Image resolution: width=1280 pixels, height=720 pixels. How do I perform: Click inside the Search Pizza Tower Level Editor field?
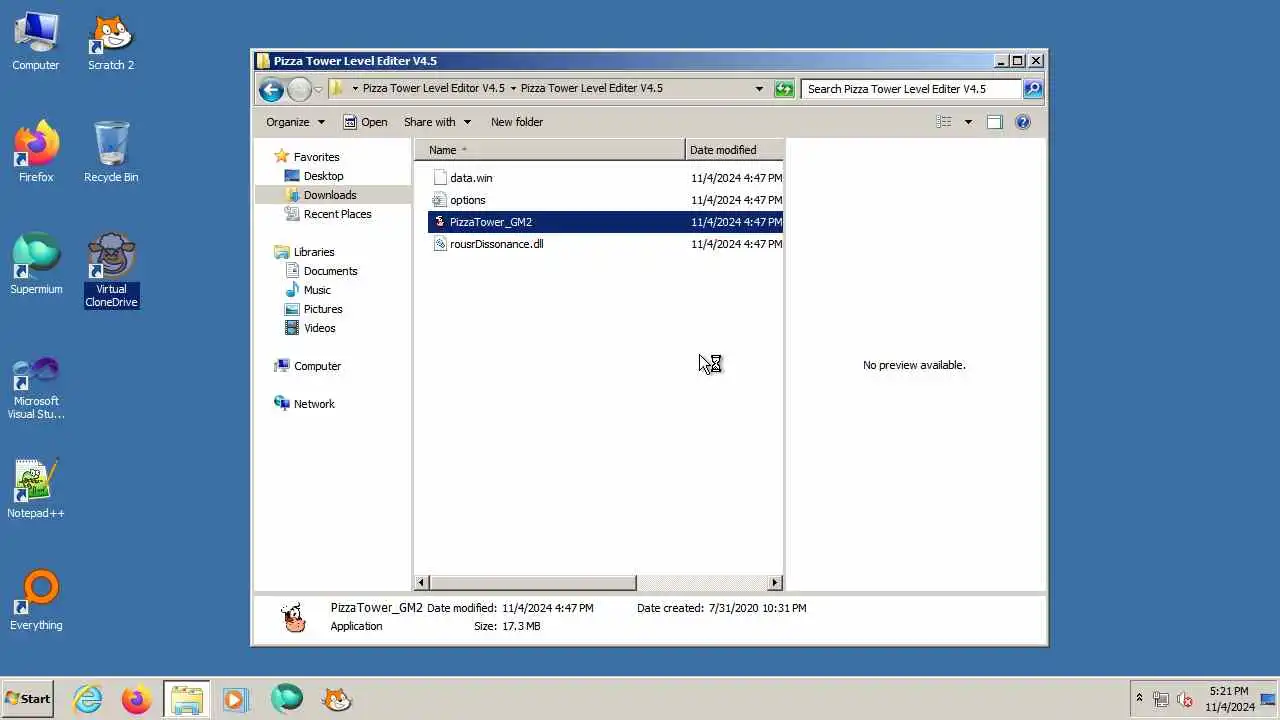coord(910,89)
